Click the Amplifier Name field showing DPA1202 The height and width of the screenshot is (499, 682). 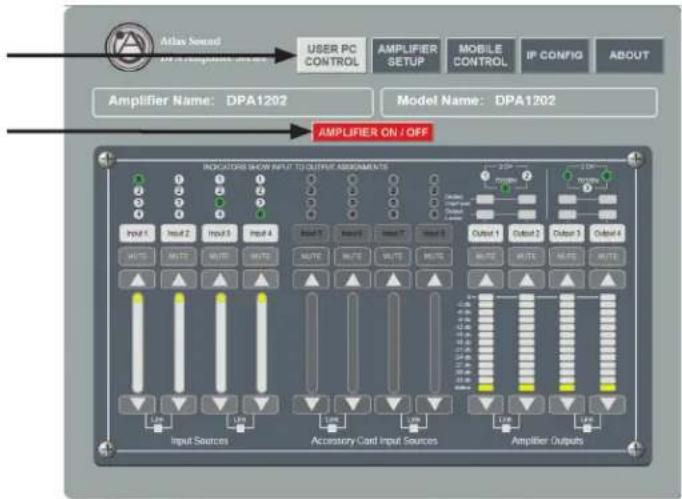(233, 102)
